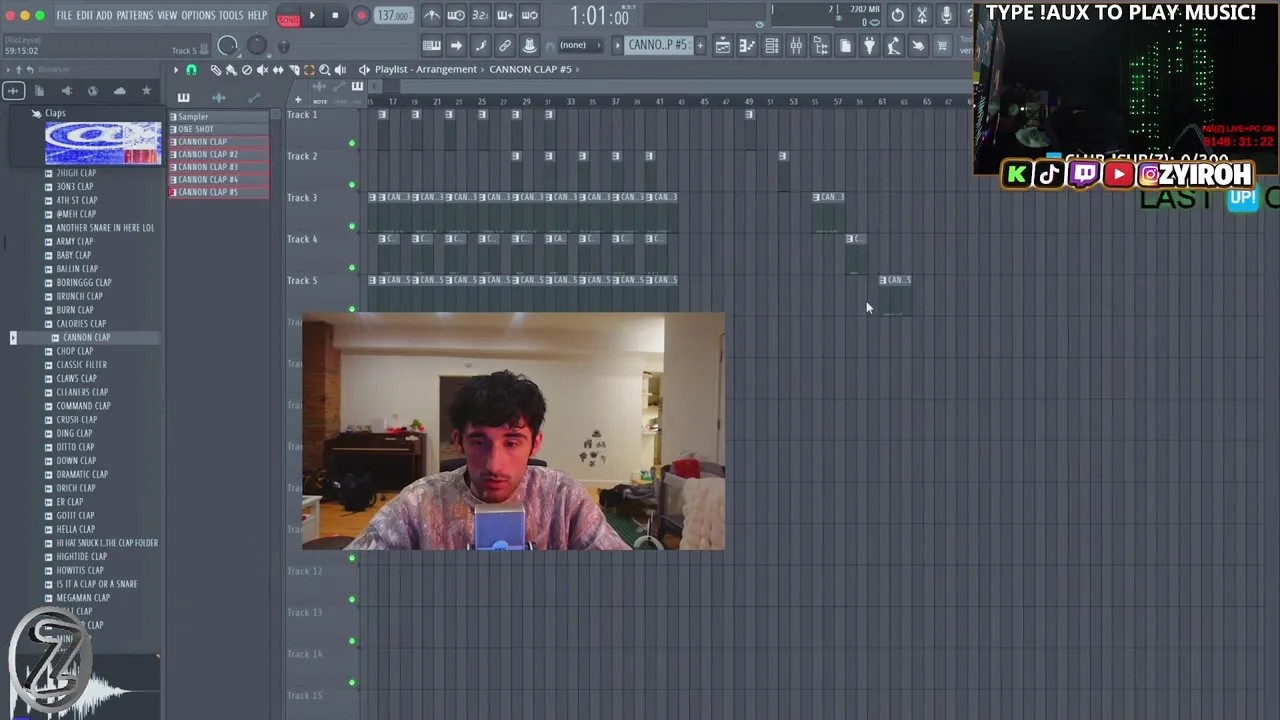Toggle the Track 2 mute green light
1280x720 pixels.
click(351, 185)
